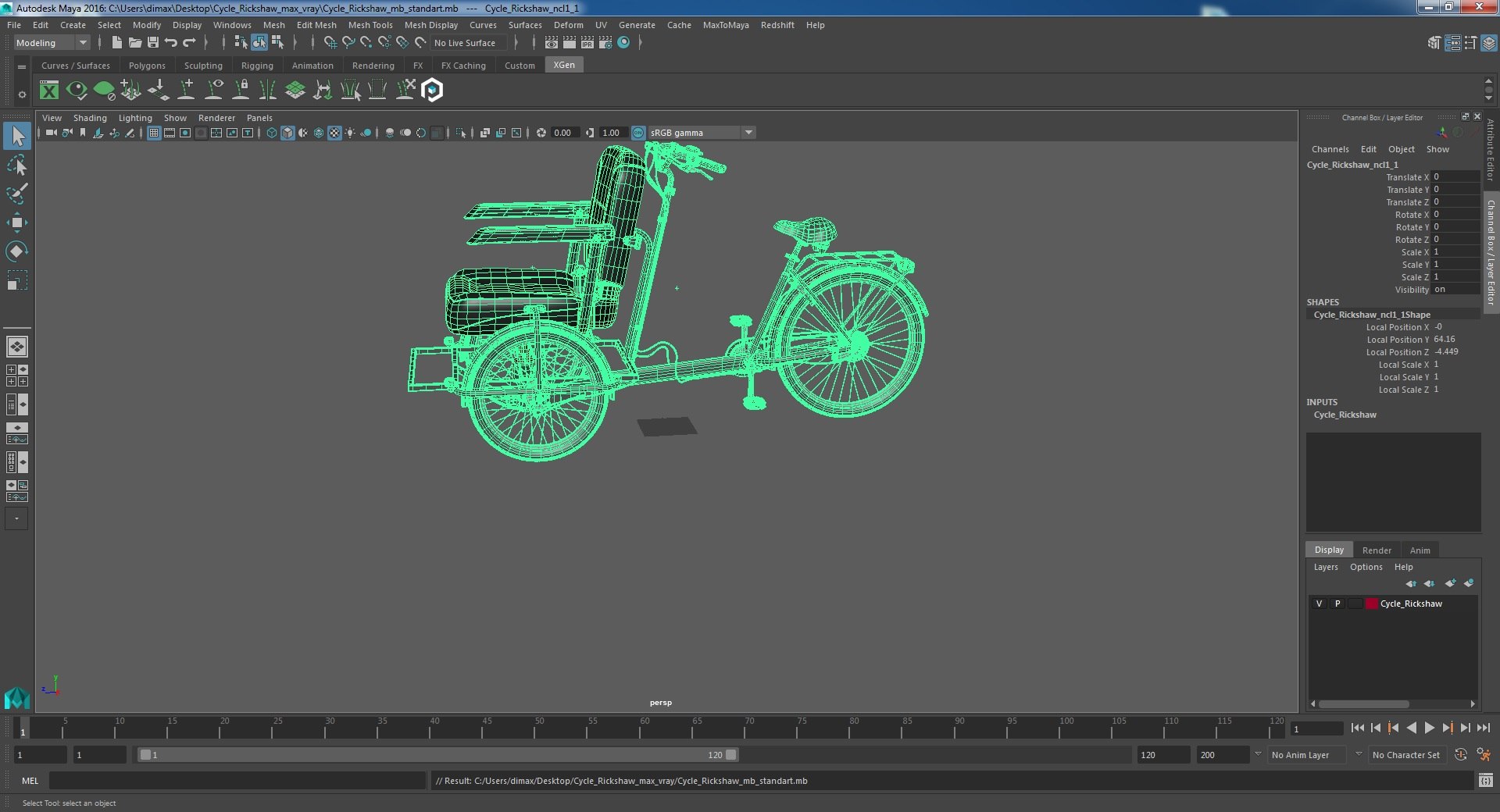Viewport: 1500px width, 812px height.
Task: Go to start of playback range
Action: [x=1357, y=728]
